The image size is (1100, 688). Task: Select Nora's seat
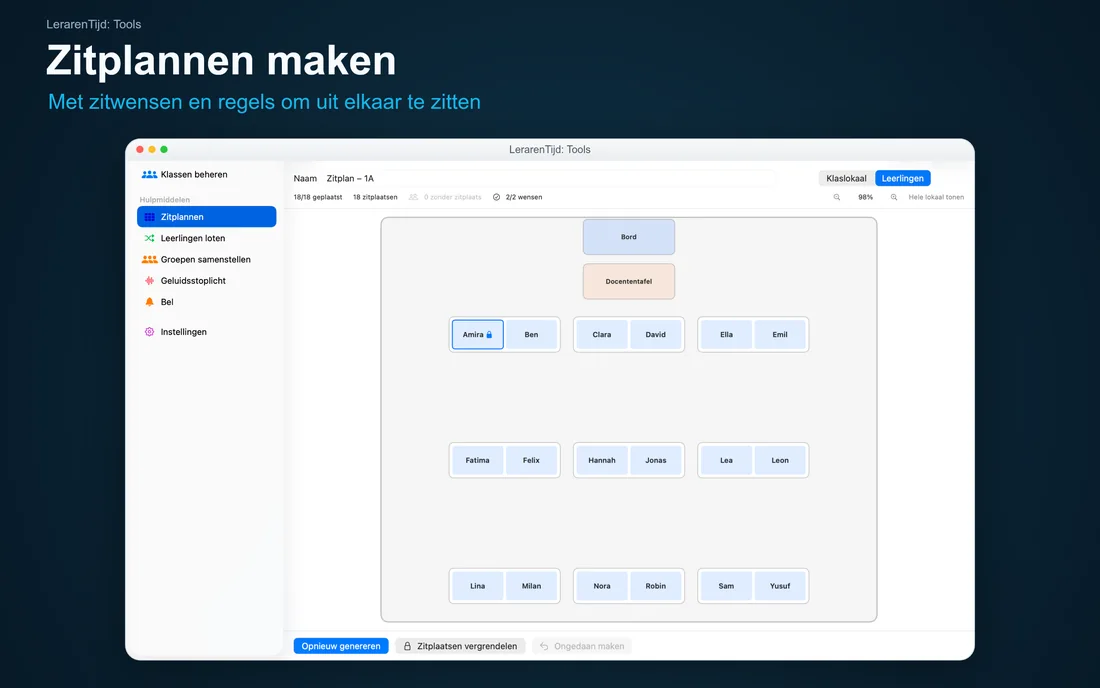(x=602, y=586)
